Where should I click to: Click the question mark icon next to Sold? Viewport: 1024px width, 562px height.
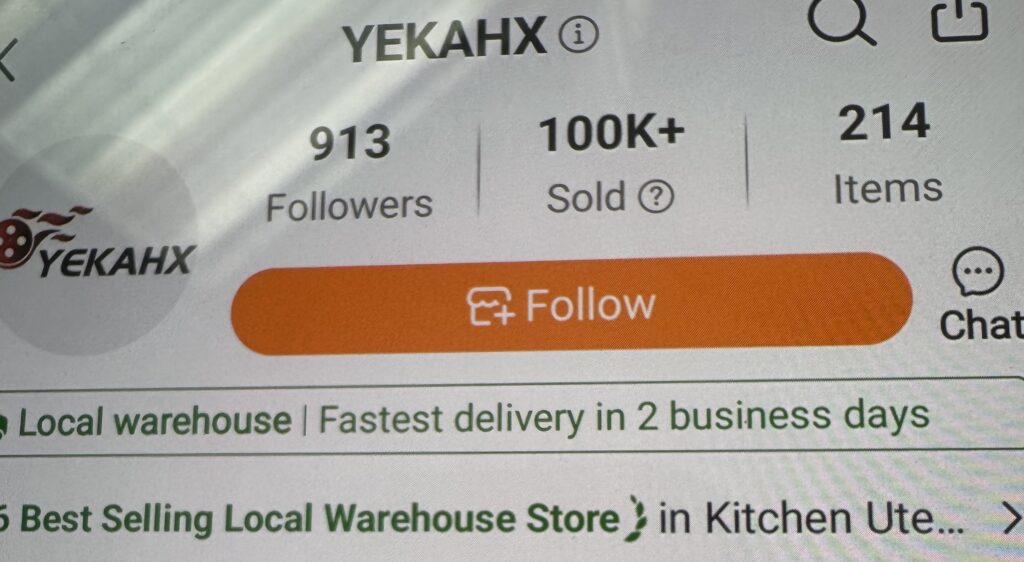point(655,197)
